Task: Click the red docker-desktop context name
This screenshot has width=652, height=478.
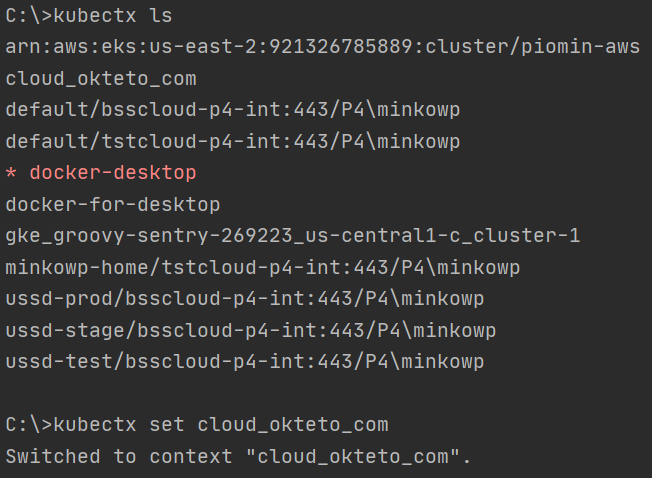Action: [x=113, y=173]
